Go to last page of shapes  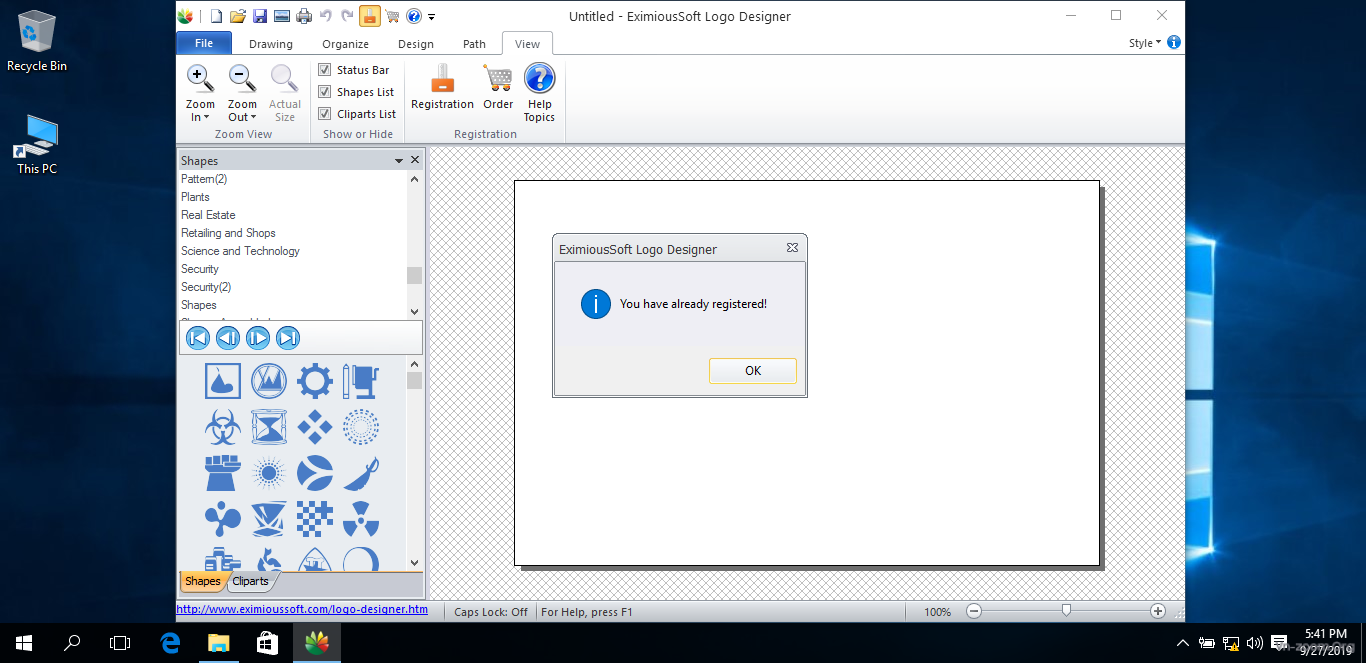click(x=288, y=338)
